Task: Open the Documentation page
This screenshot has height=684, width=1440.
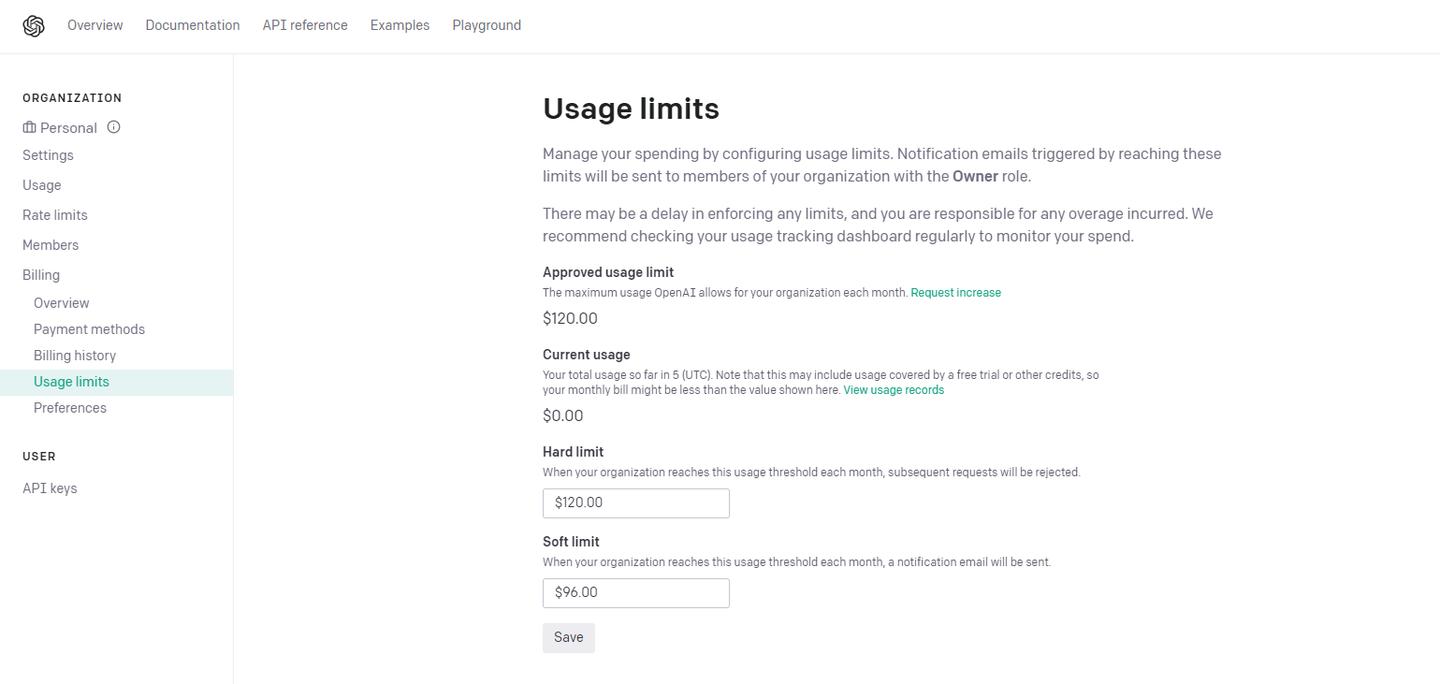Action: pyautogui.click(x=192, y=26)
